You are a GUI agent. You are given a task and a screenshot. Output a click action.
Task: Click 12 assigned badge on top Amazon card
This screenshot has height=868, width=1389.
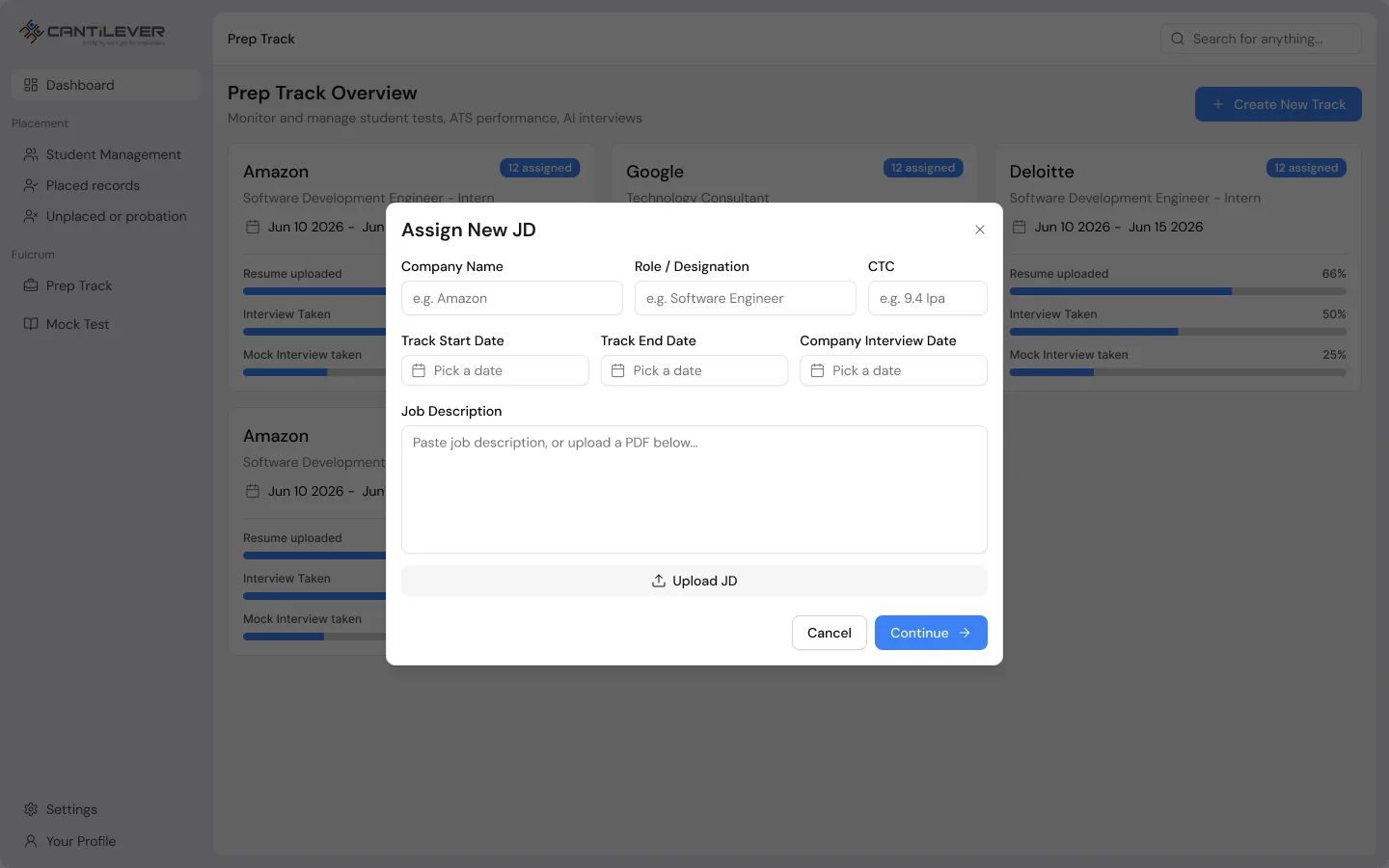pyautogui.click(x=539, y=168)
